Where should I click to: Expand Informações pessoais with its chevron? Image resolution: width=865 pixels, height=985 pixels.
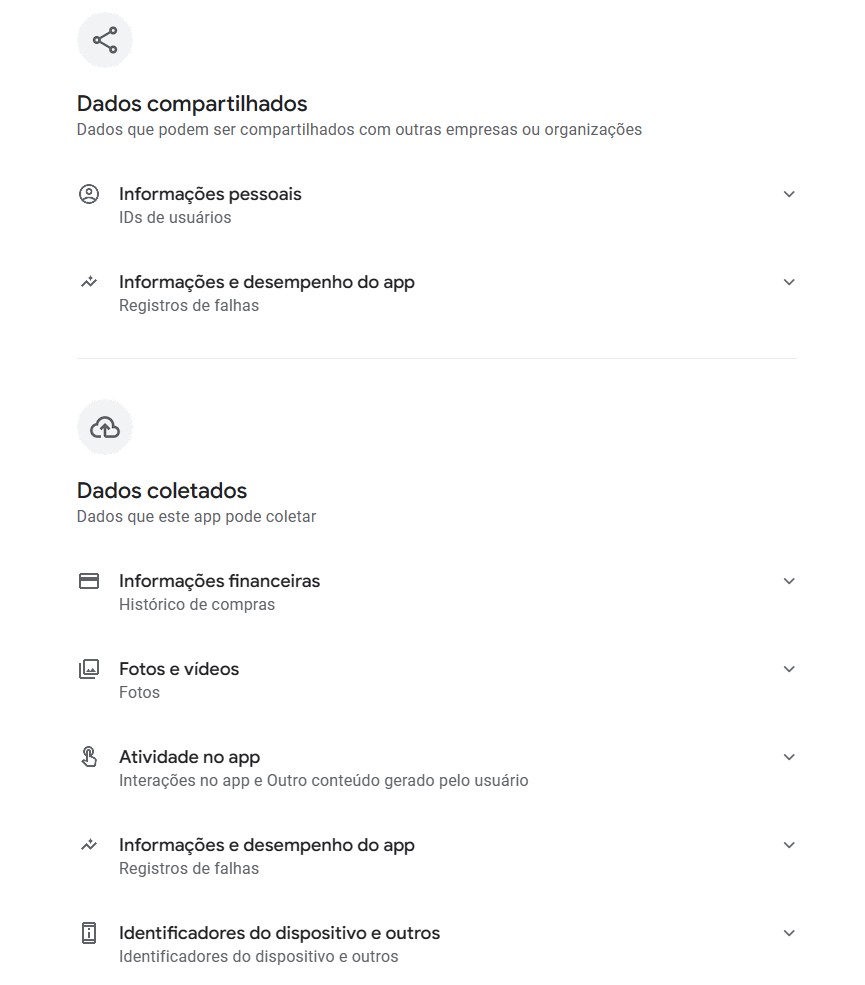(x=789, y=194)
